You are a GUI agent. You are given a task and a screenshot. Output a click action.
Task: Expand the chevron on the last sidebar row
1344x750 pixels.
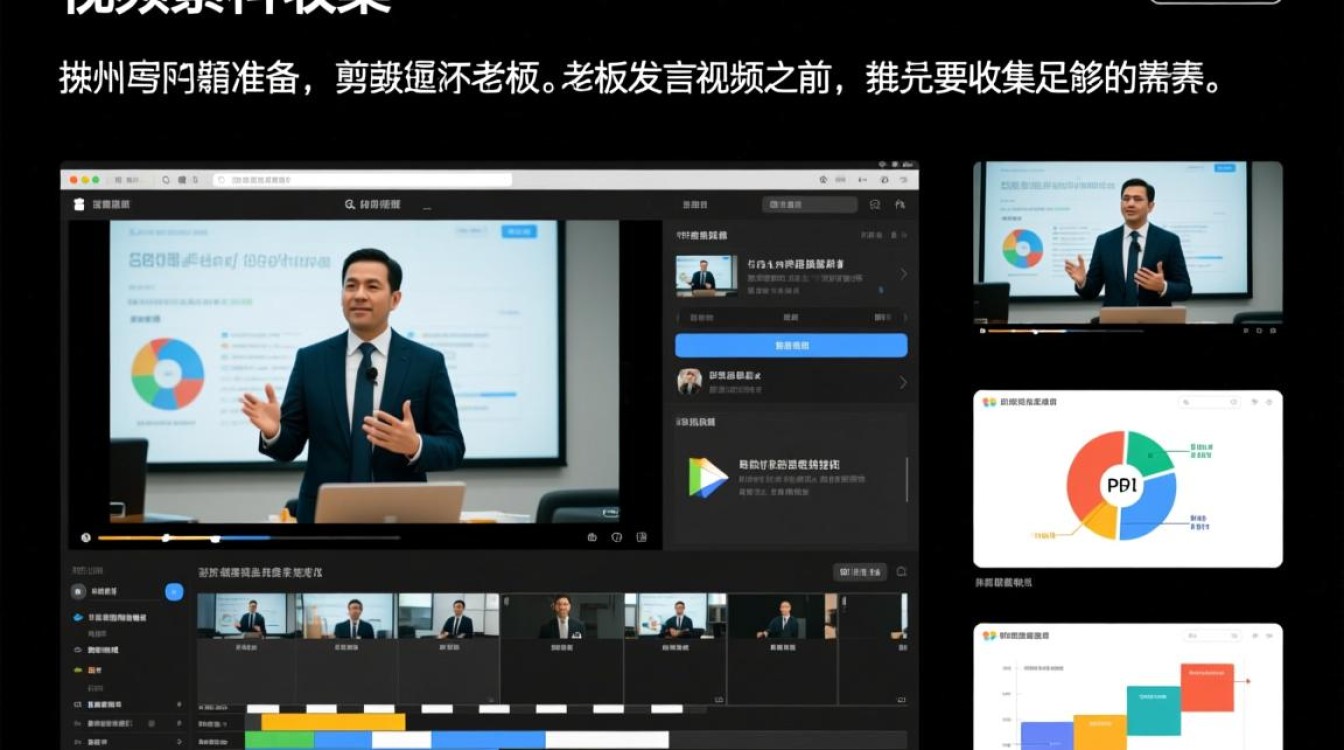179,742
